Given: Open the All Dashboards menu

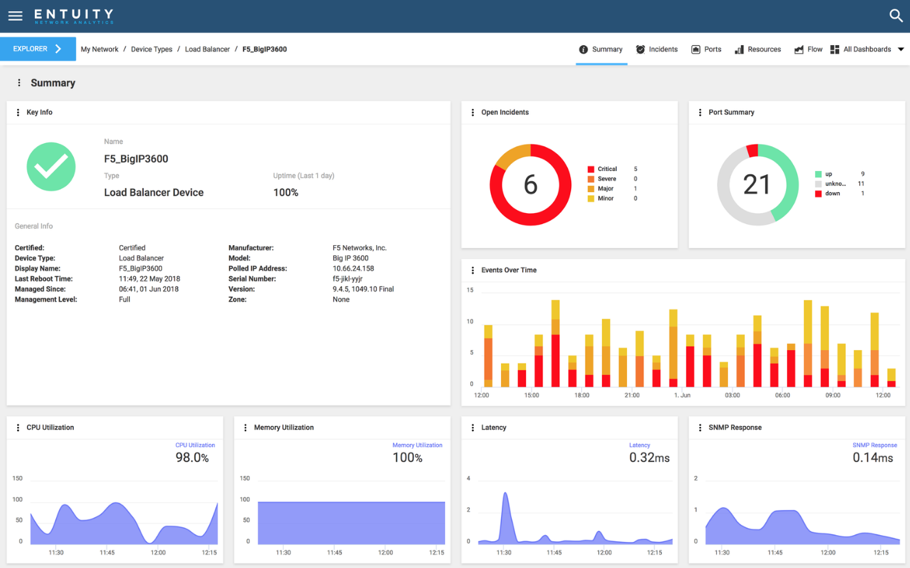Looking at the screenshot, I should [x=867, y=49].
